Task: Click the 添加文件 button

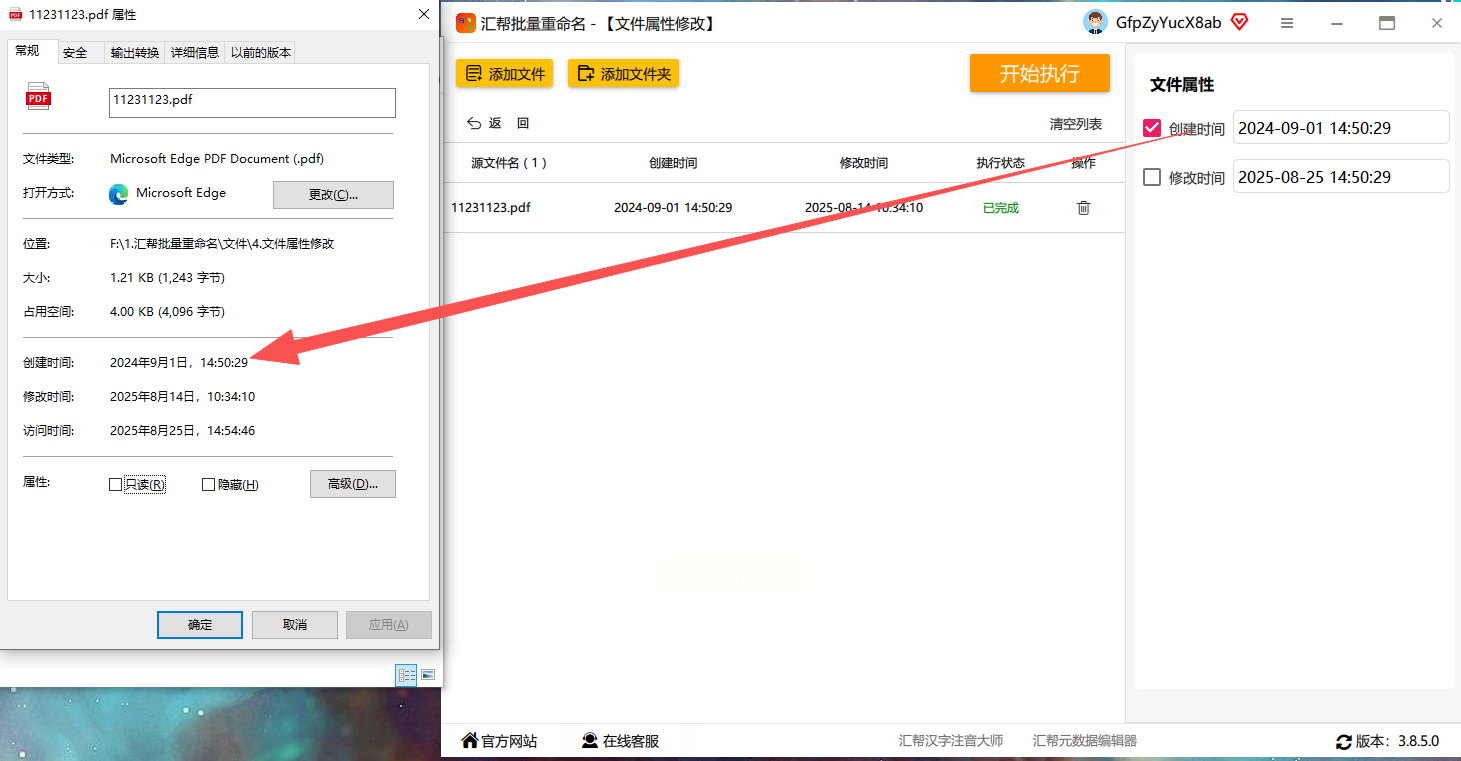Action: [504, 73]
